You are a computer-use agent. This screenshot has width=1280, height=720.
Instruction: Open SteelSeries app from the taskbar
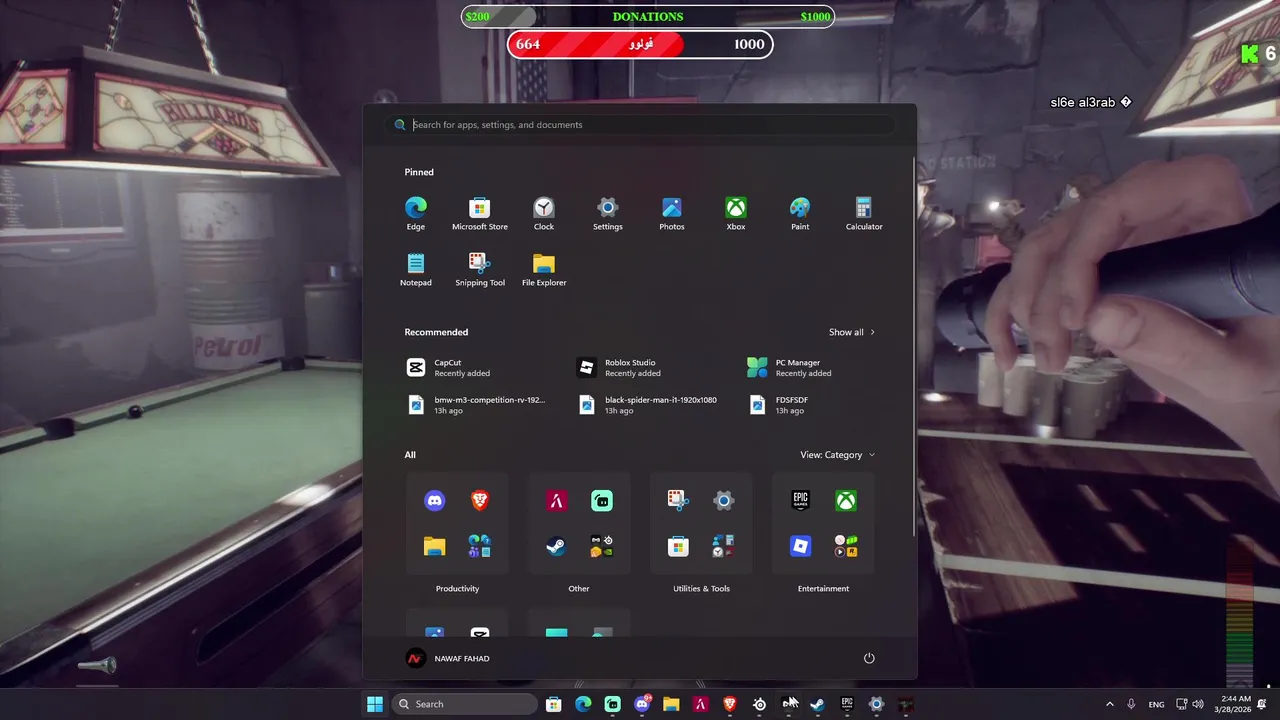coord(759,704)
